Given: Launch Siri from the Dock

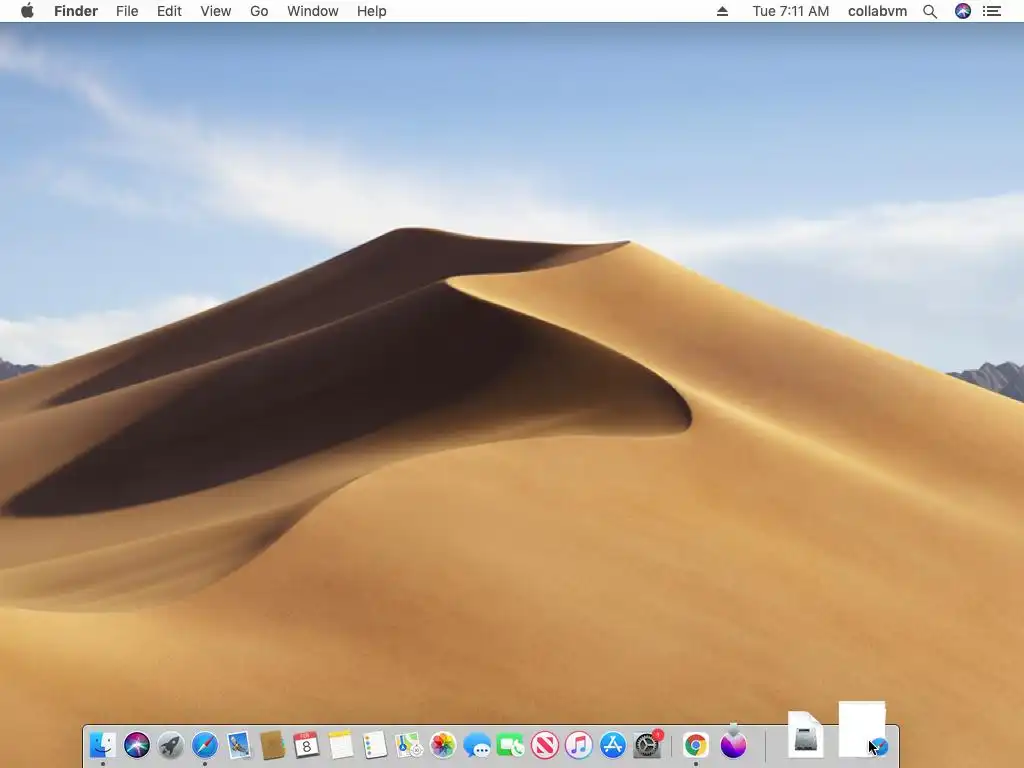Looking at the screenshot, I should [136, 744].
